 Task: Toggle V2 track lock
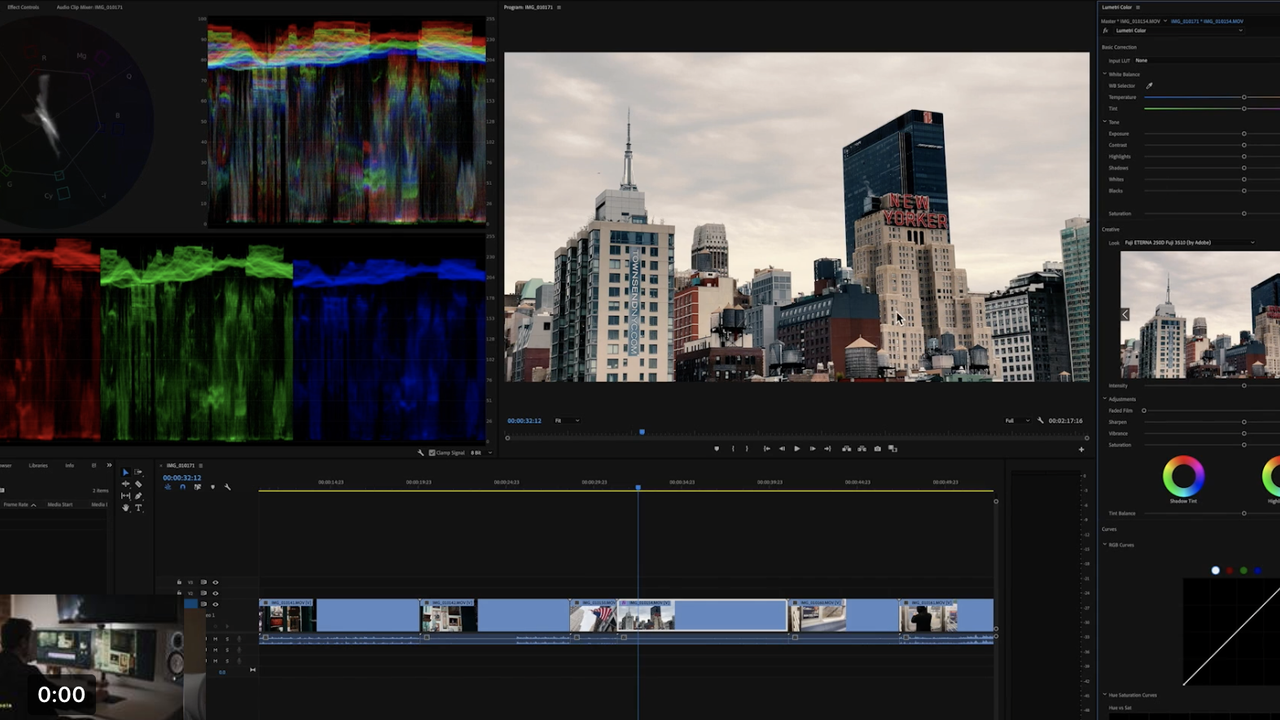(179, 593)
